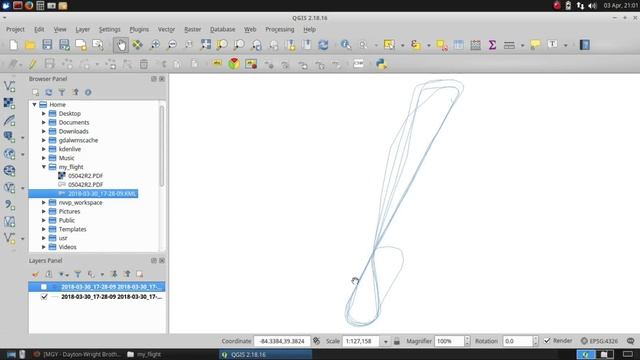This screenshot has width=640, height=360.
Task: Click the Add Vector Layer sidebar icon
Action: coord(9,86)
